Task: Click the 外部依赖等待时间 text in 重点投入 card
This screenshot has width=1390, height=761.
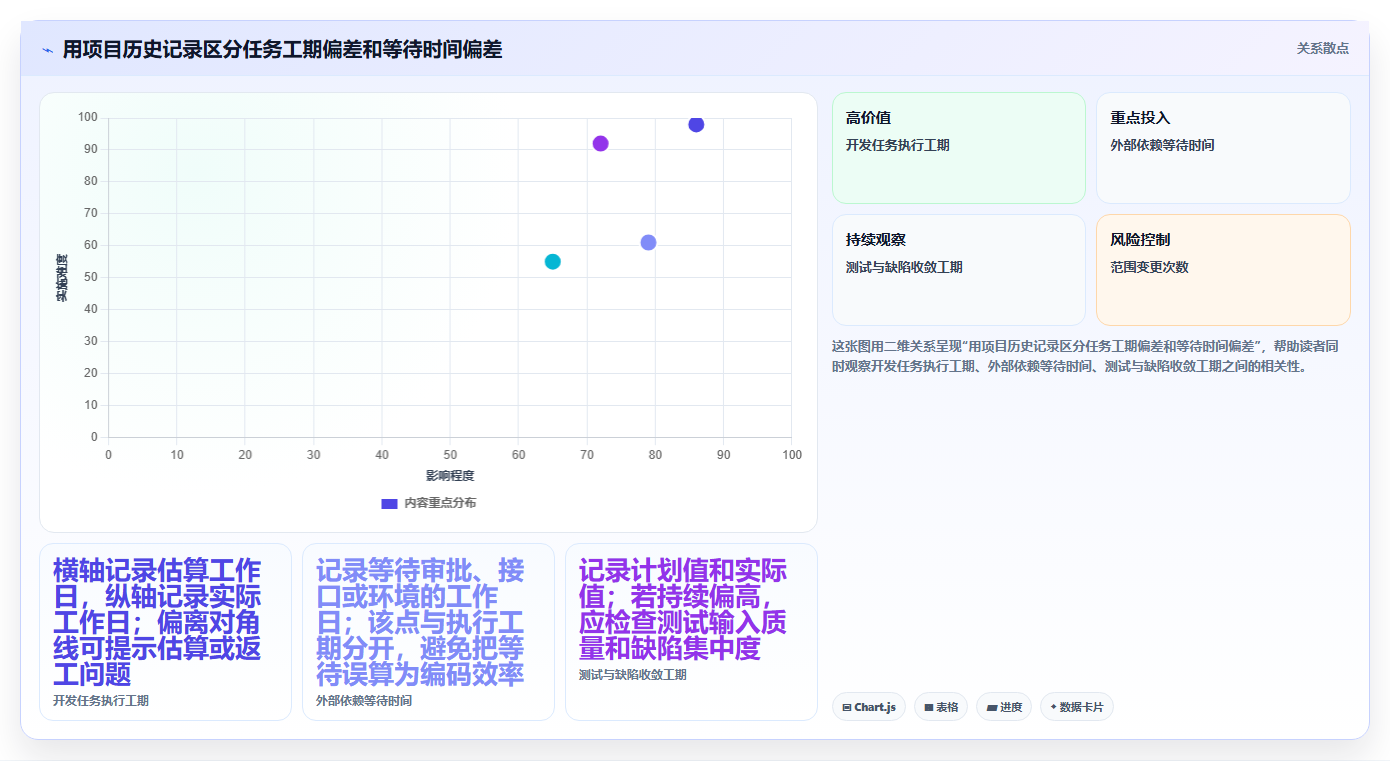Action: coord(1162,145)
